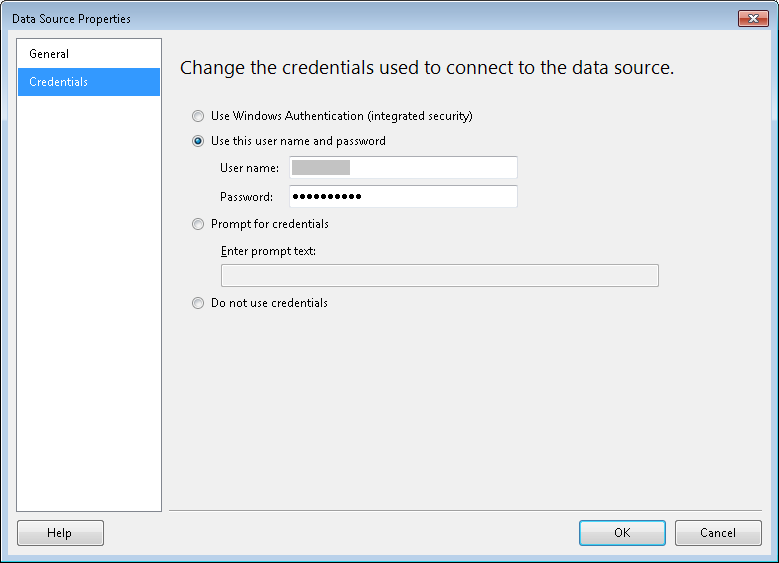Click the 'Enter prompt text:' label
The width and height of the screenshot is (779, 563).
point(268,251)
